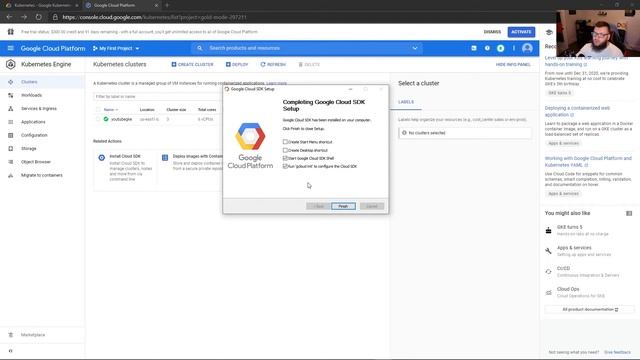Click the Migrate to containers icon
The width and height of the screenshot is (640, 360).
pyautogui.click(x=11, y=175)
